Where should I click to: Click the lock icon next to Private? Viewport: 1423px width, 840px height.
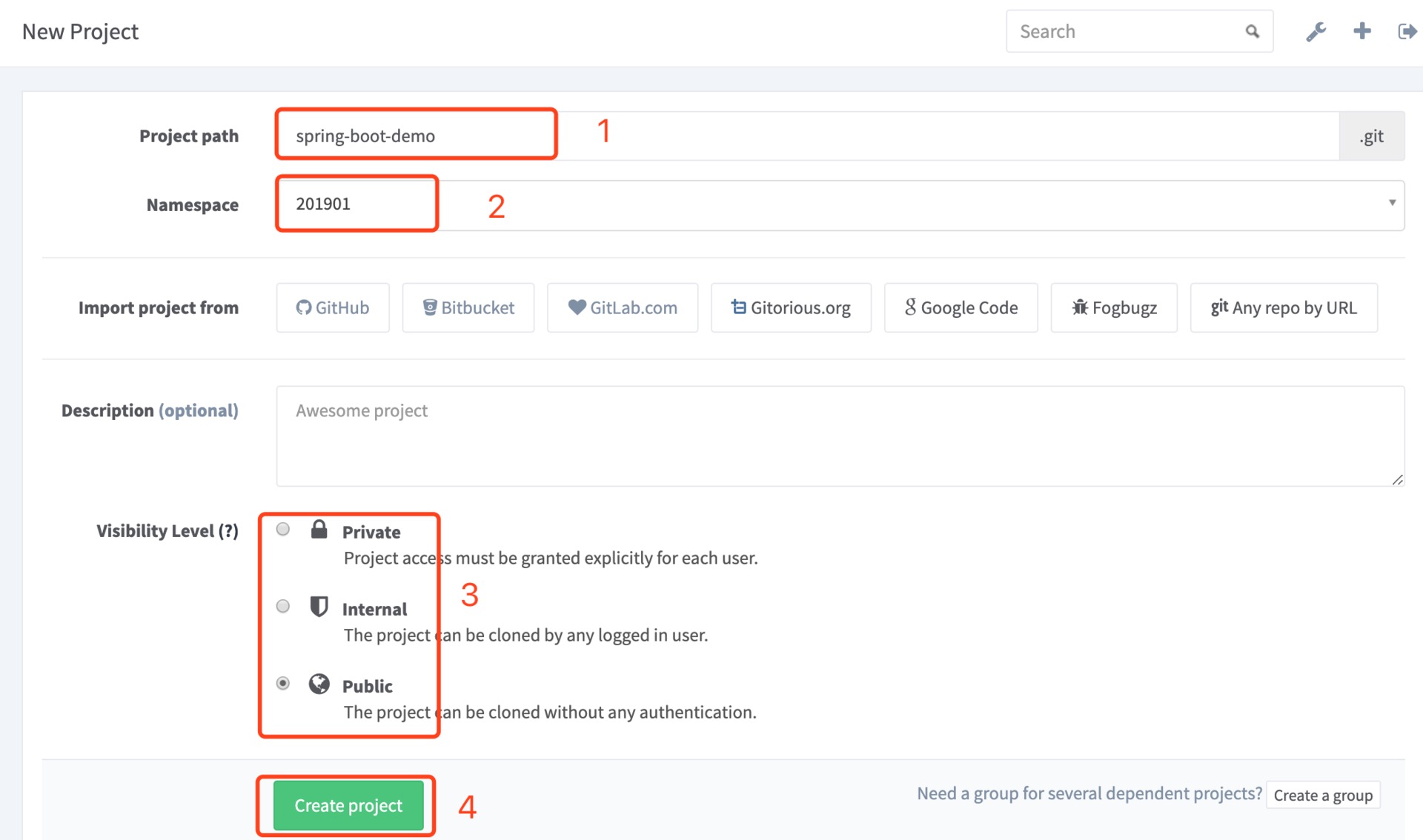click(x=319, y=529)
